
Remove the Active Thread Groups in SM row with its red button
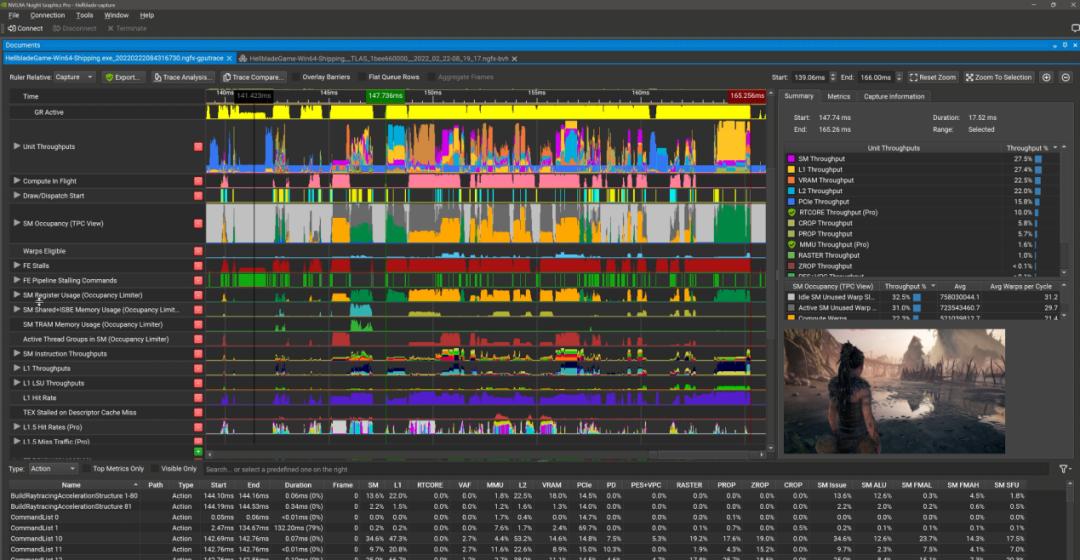coord(198,339)
